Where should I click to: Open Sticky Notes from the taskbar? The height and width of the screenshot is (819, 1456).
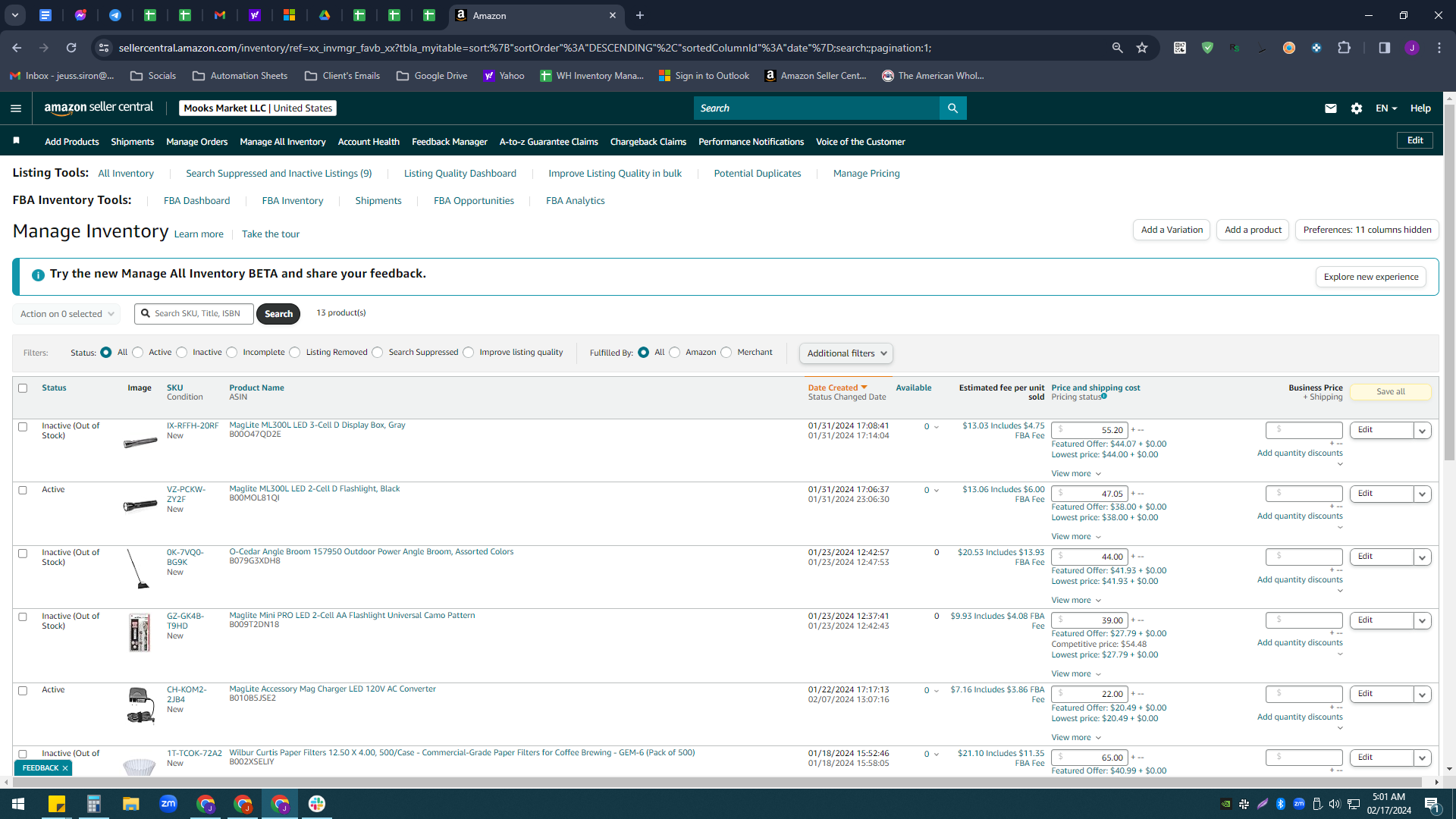(57, 804)
